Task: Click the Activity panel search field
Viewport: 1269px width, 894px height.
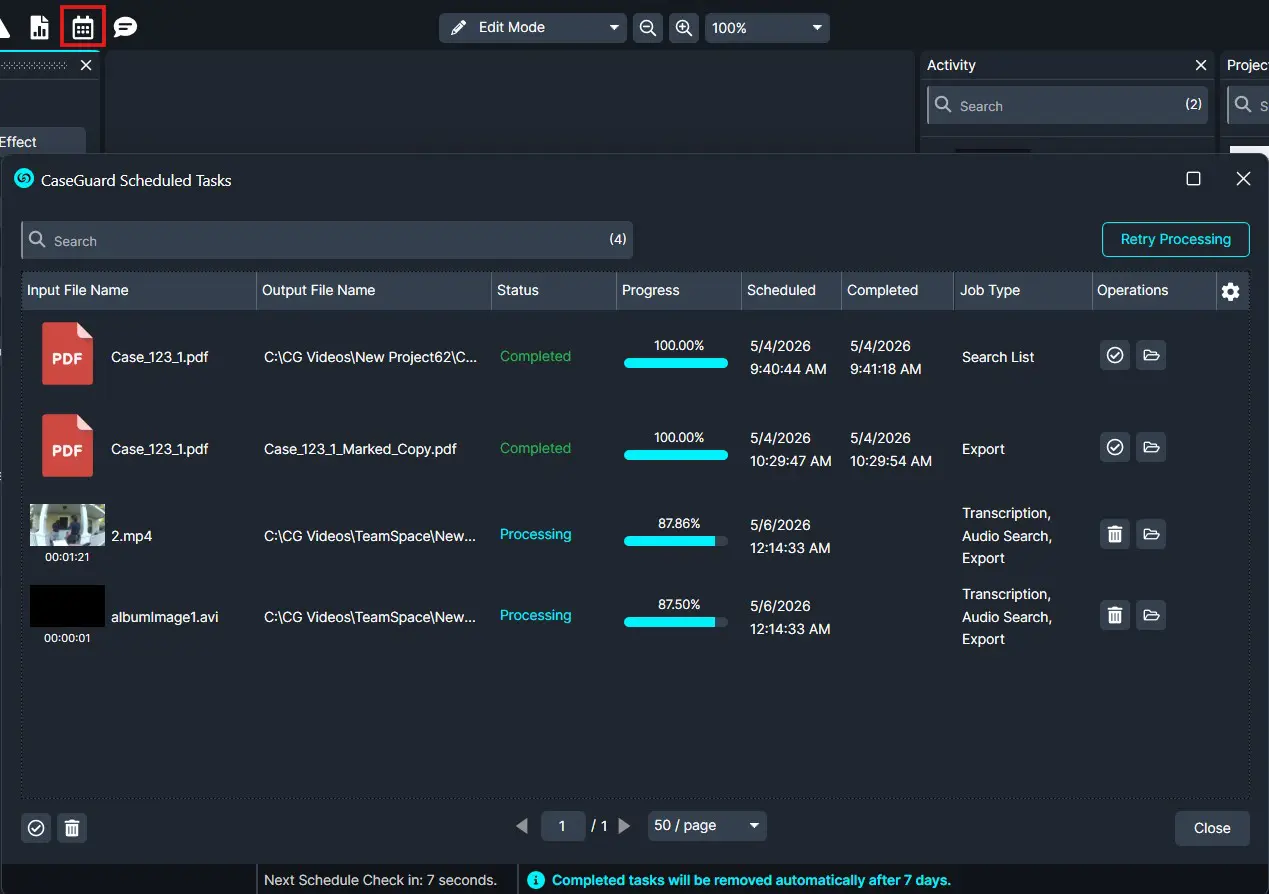Action: (1068, 105)
